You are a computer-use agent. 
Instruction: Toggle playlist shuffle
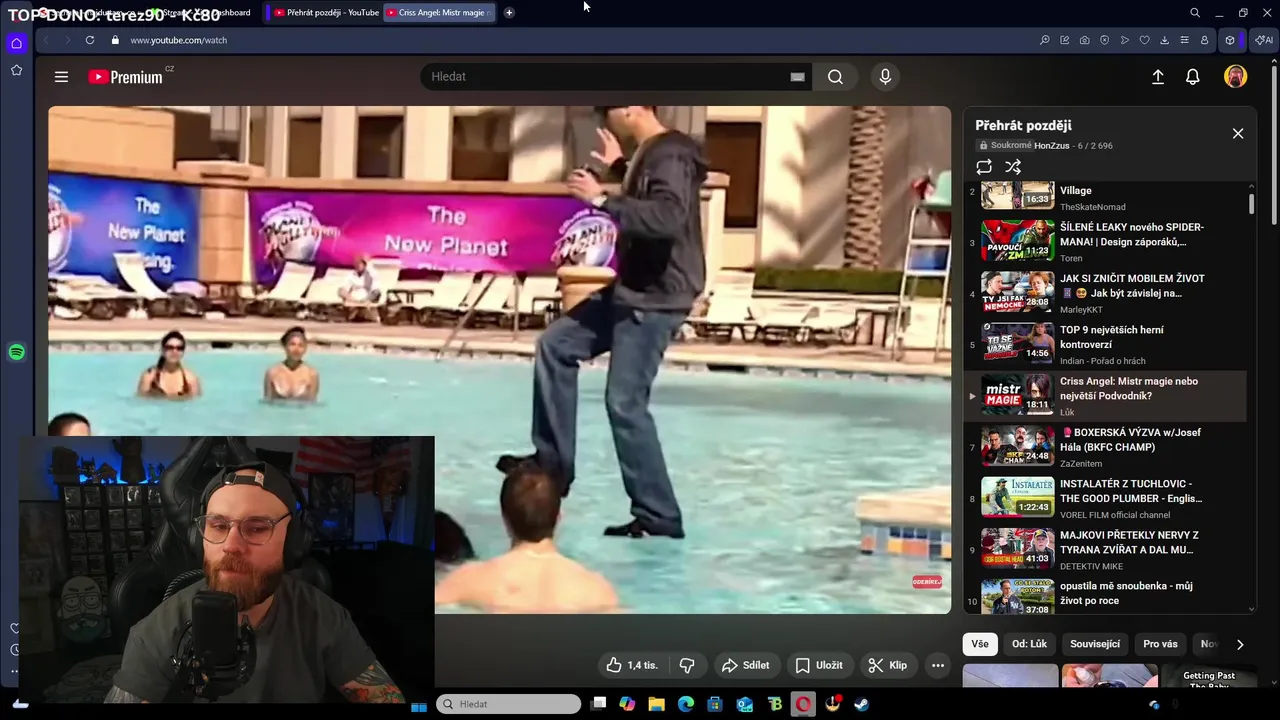(1013, 167)
